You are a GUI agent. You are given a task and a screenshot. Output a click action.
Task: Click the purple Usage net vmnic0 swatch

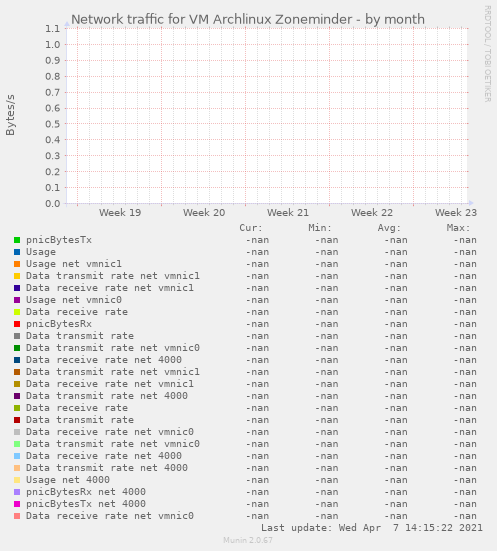pos(17,300)
